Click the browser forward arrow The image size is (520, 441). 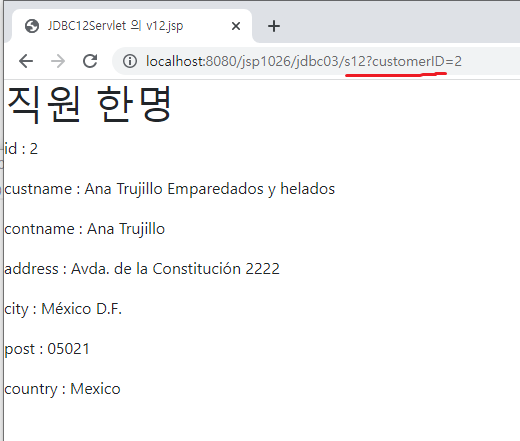[x=58, y=61]
